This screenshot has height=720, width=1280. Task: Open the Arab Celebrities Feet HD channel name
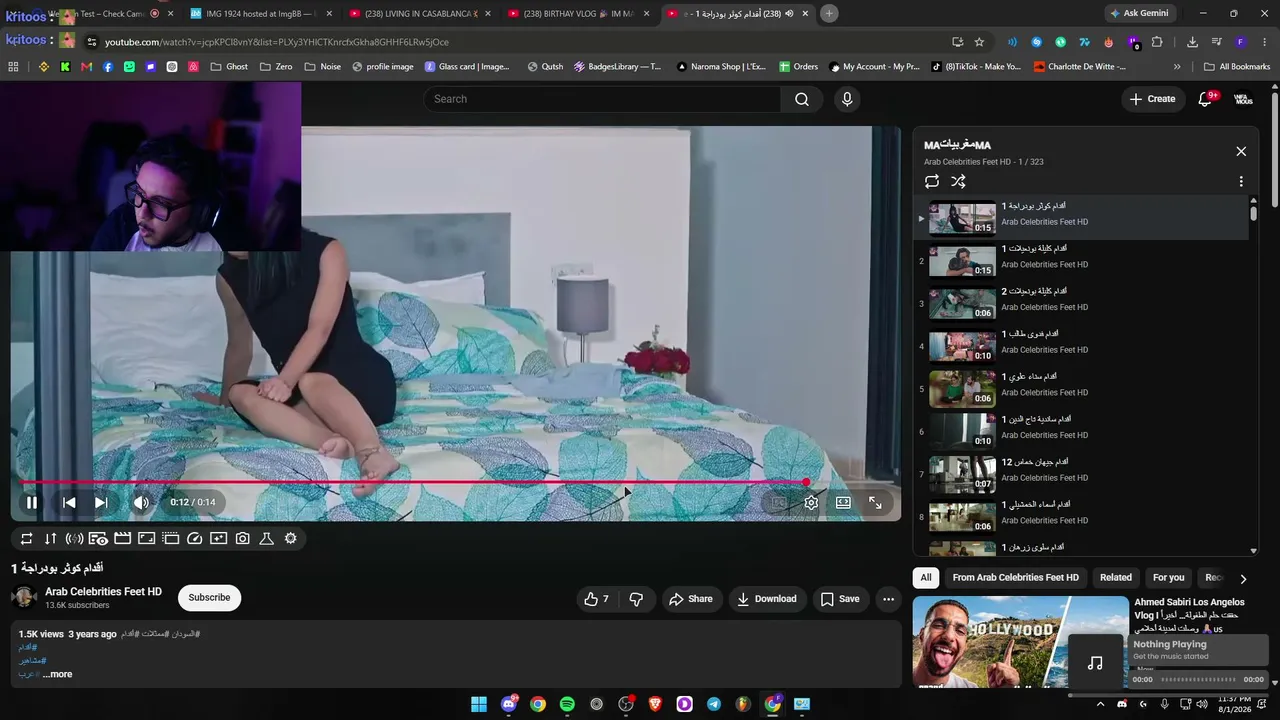pyautogui.click(x=103, y=592)
